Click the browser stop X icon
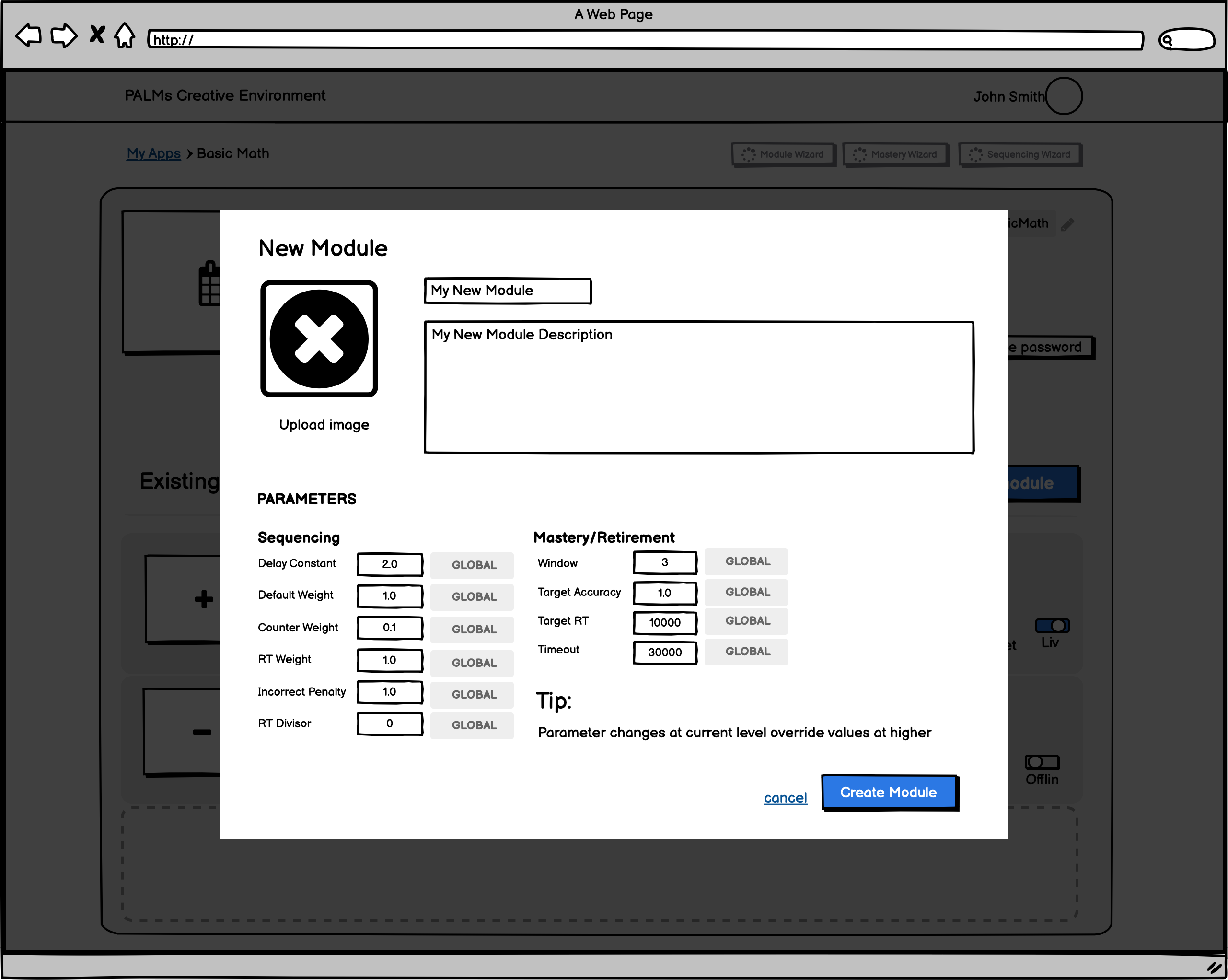 (97, 35)
